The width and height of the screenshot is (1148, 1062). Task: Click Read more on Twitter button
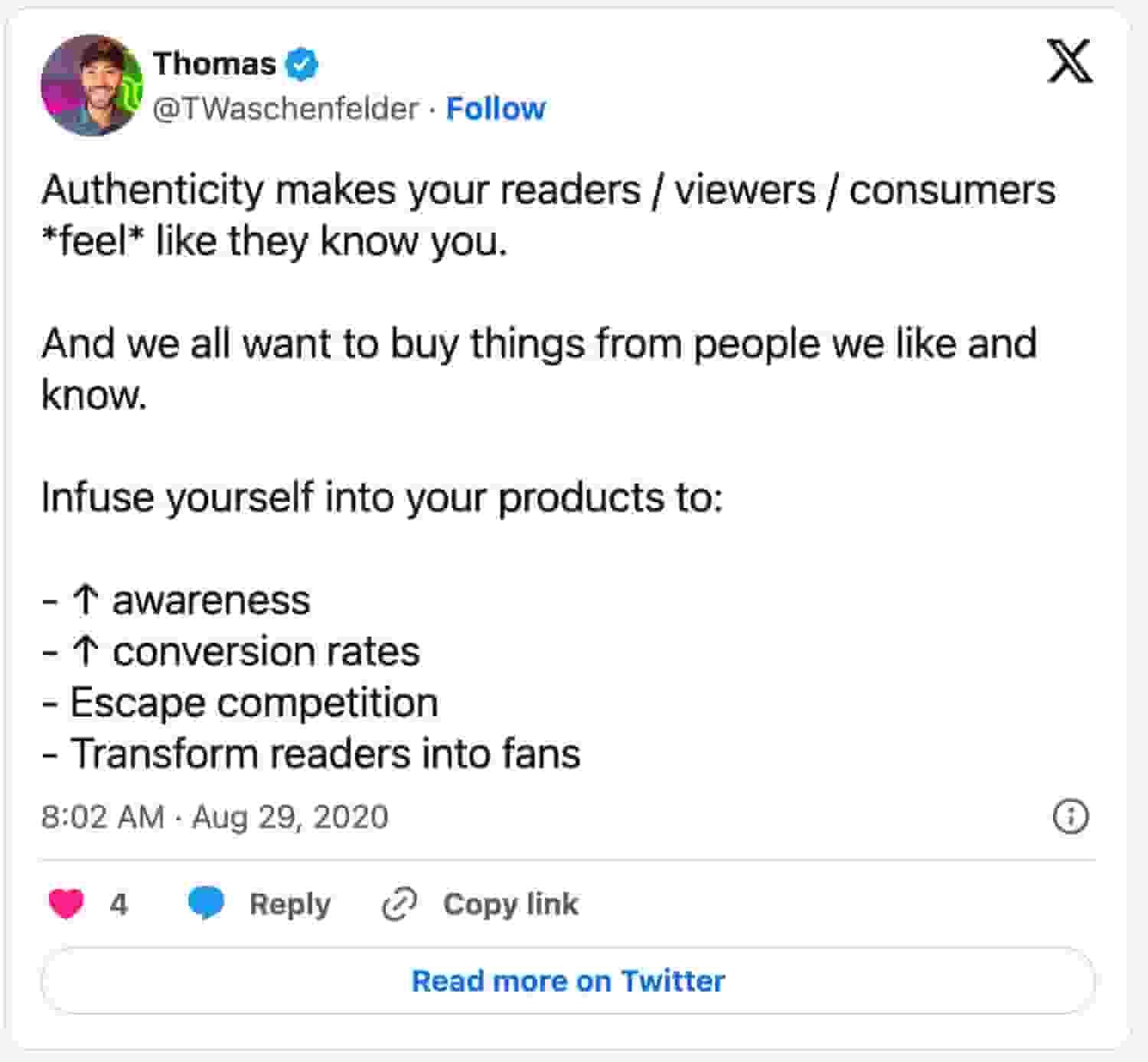[x=568, y=981]
